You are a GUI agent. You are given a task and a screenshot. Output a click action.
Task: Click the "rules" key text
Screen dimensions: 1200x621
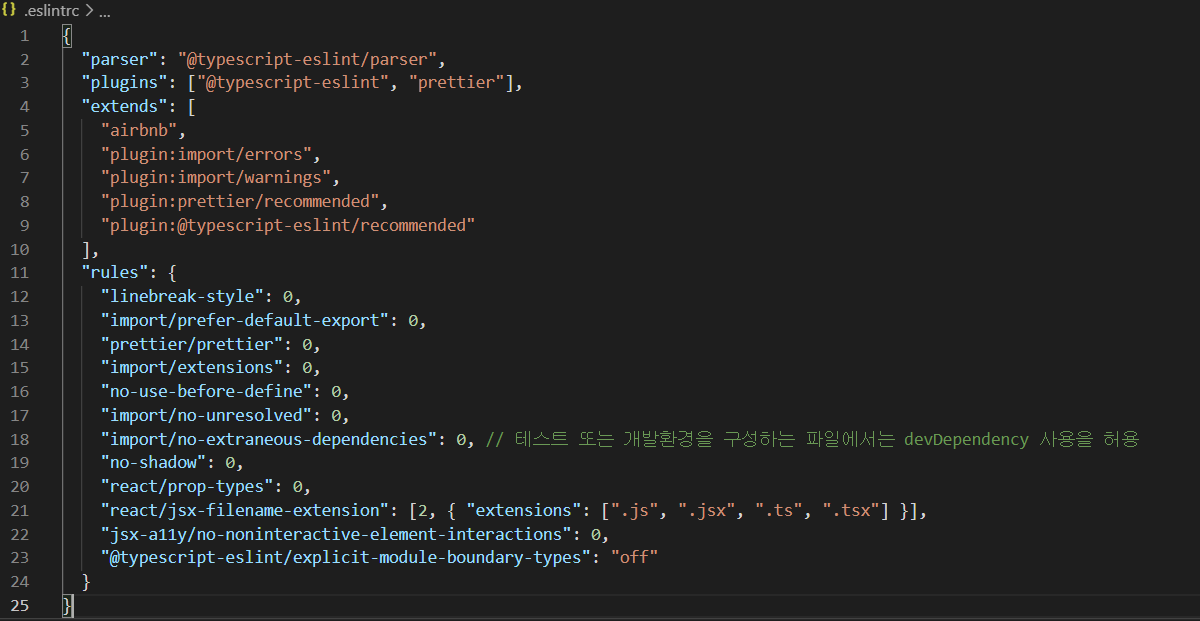click(114, 273)
